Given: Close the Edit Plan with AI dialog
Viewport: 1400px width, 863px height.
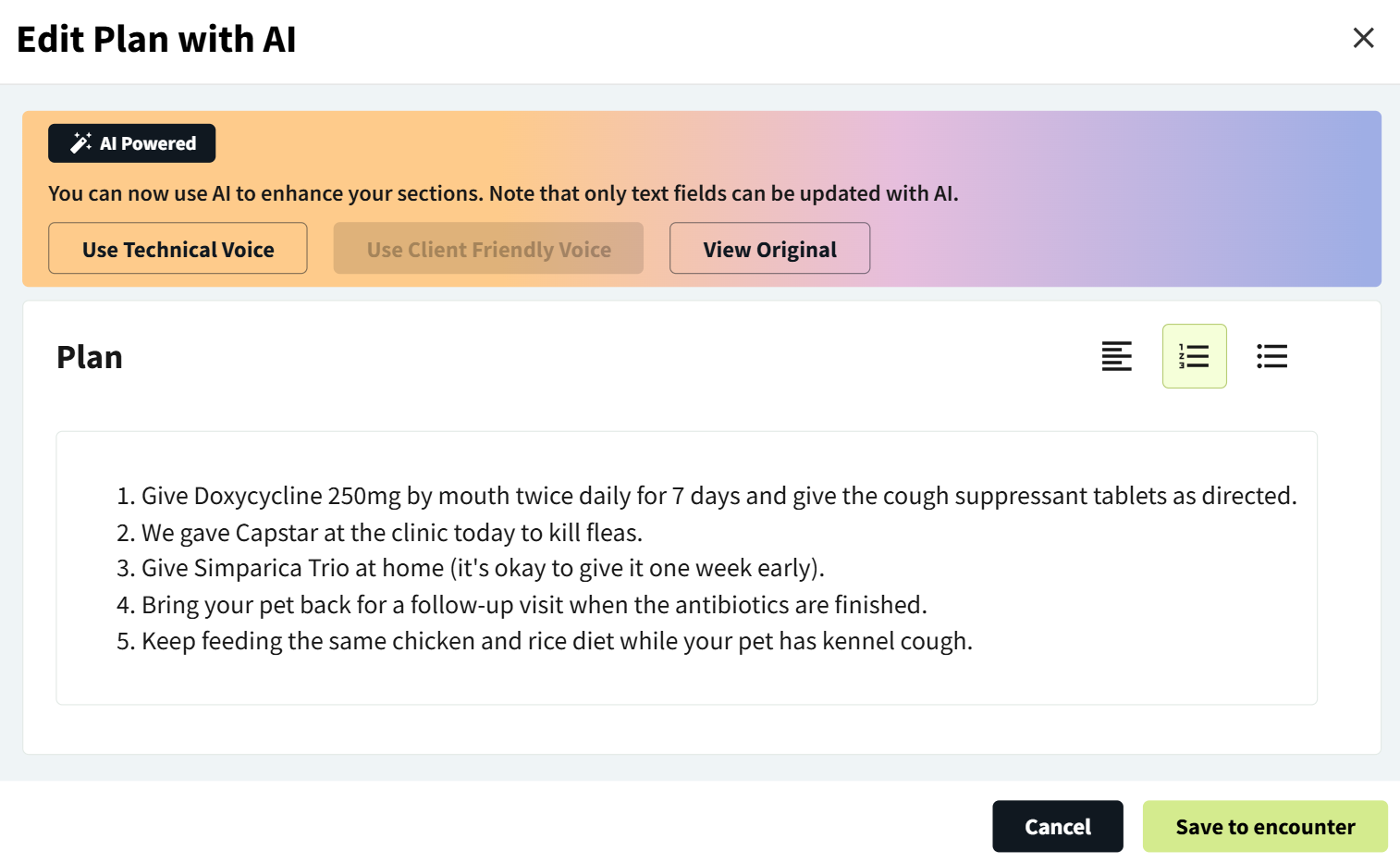Looking at the screenshot, I should [x=1363, y=38].
